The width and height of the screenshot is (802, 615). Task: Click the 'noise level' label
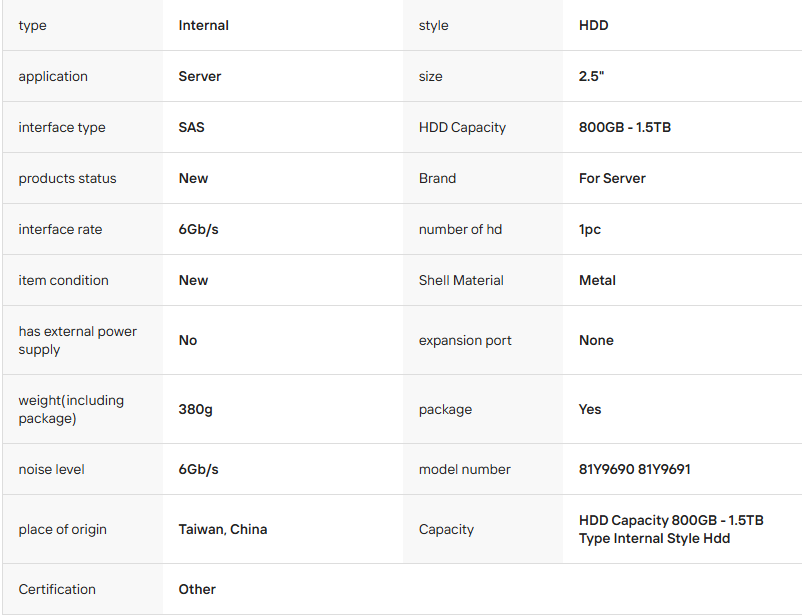(x=51, y=469)
